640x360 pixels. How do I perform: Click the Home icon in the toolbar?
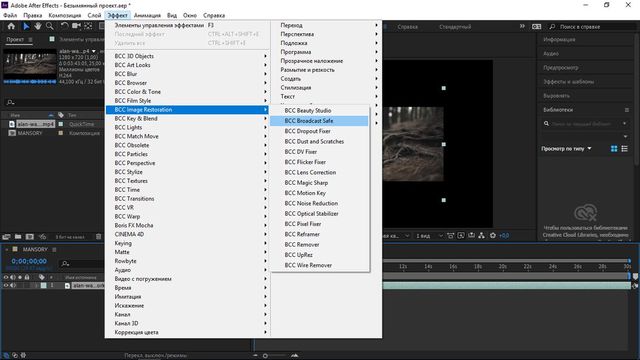tap(11, 26)
